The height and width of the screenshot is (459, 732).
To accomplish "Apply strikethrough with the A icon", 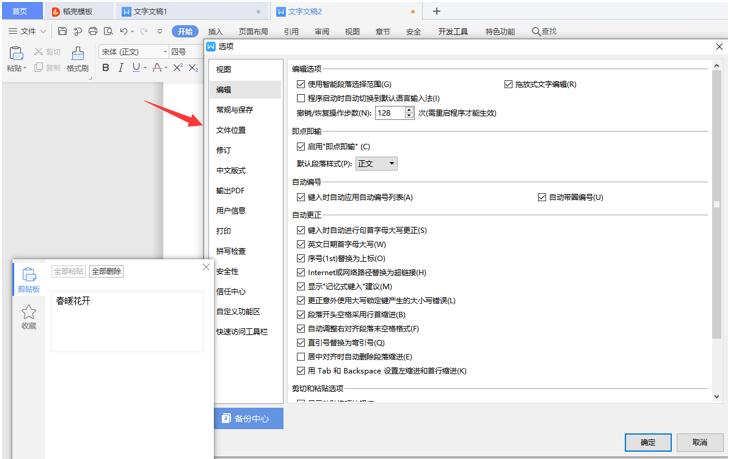I will pyautogui.click(x=157, y=68).
